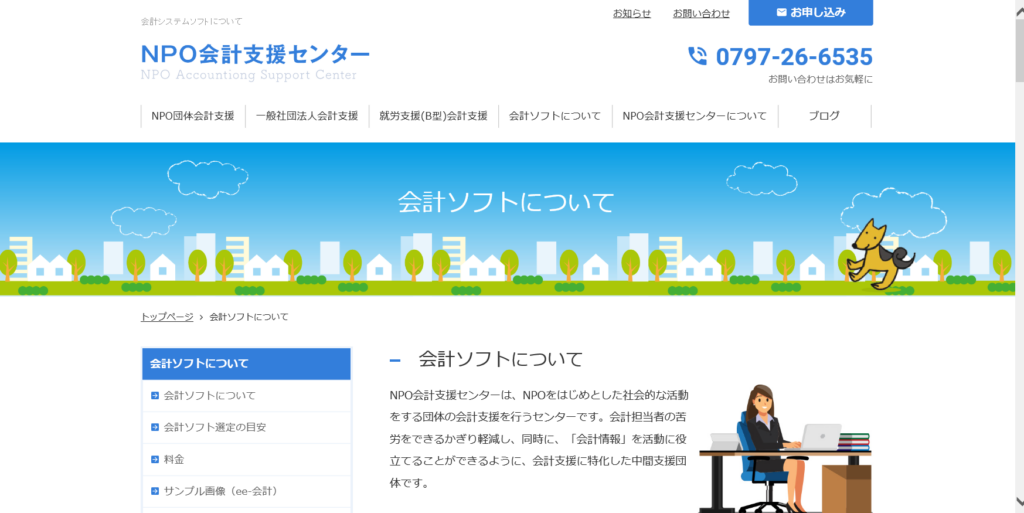Click the phone number 0797-26-6535

pyautogui.click(x=794, y=57)
